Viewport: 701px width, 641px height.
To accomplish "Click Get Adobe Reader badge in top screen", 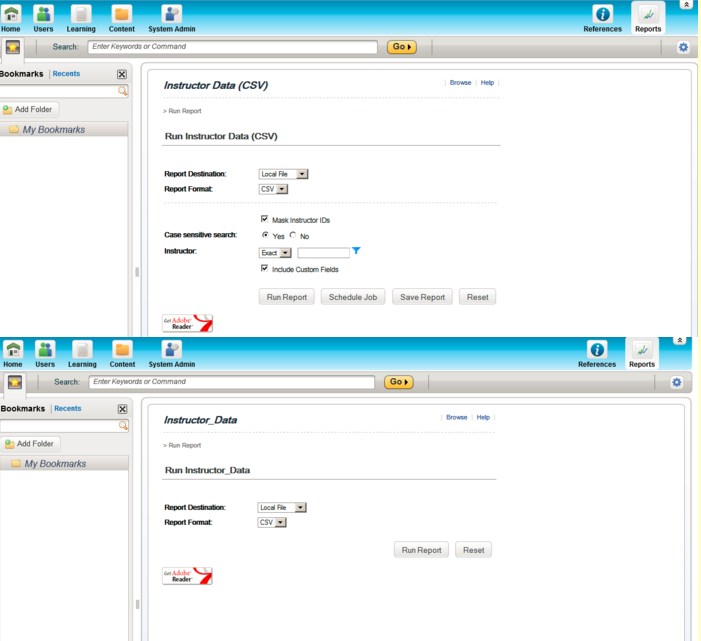I will [x=187, y=323].
